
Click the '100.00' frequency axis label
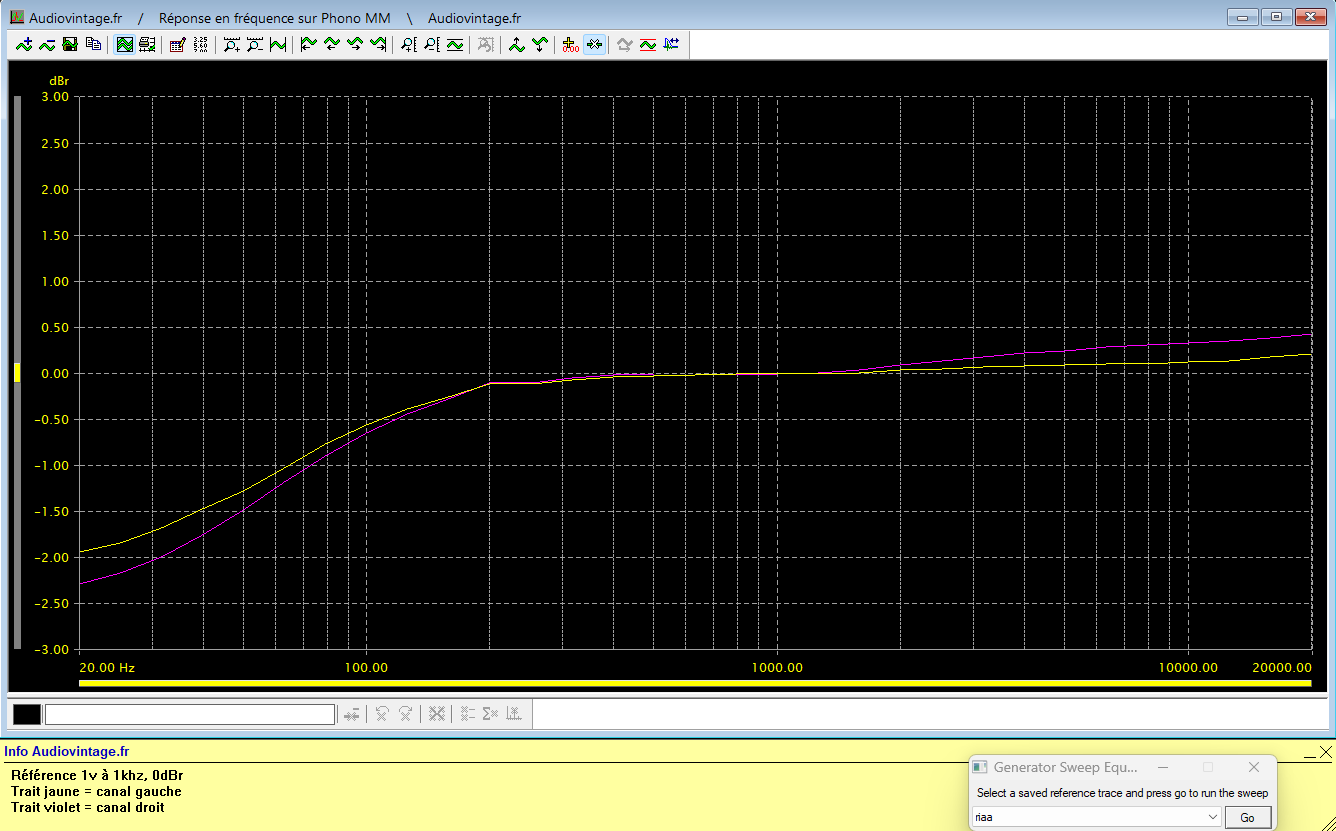pyautogui.click(x=366, y=668)
